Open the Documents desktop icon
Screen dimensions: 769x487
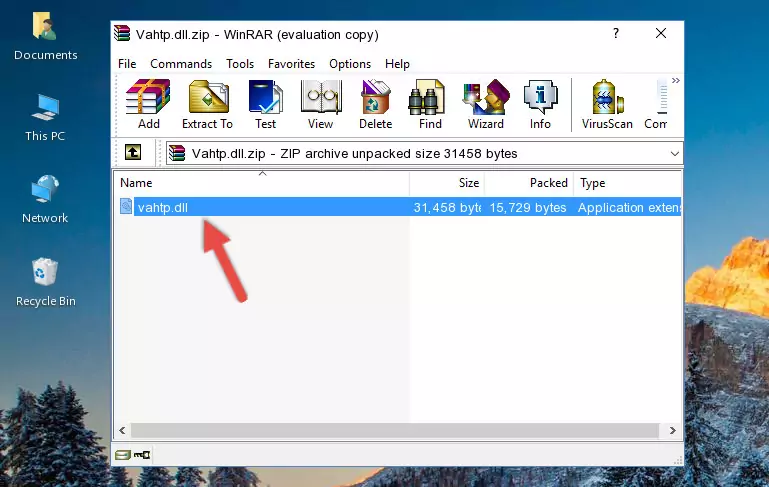(45, 36)
